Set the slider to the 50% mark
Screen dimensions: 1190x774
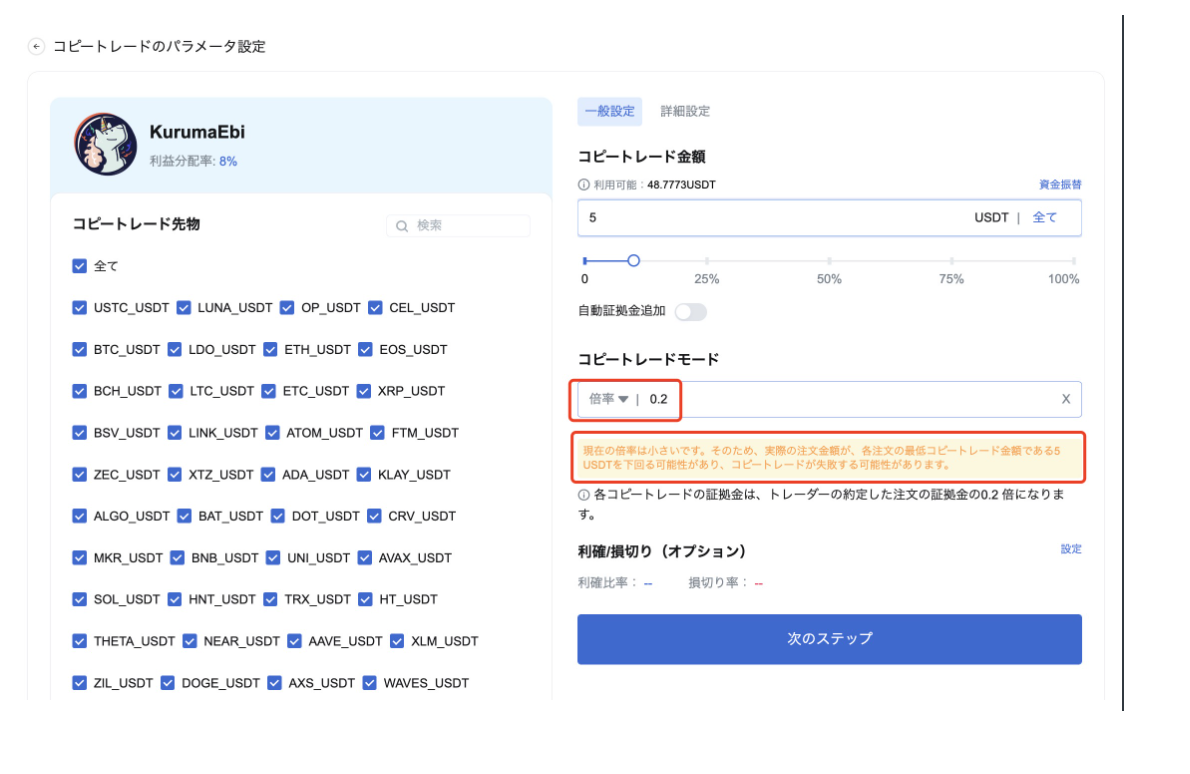tap(829, 260)
